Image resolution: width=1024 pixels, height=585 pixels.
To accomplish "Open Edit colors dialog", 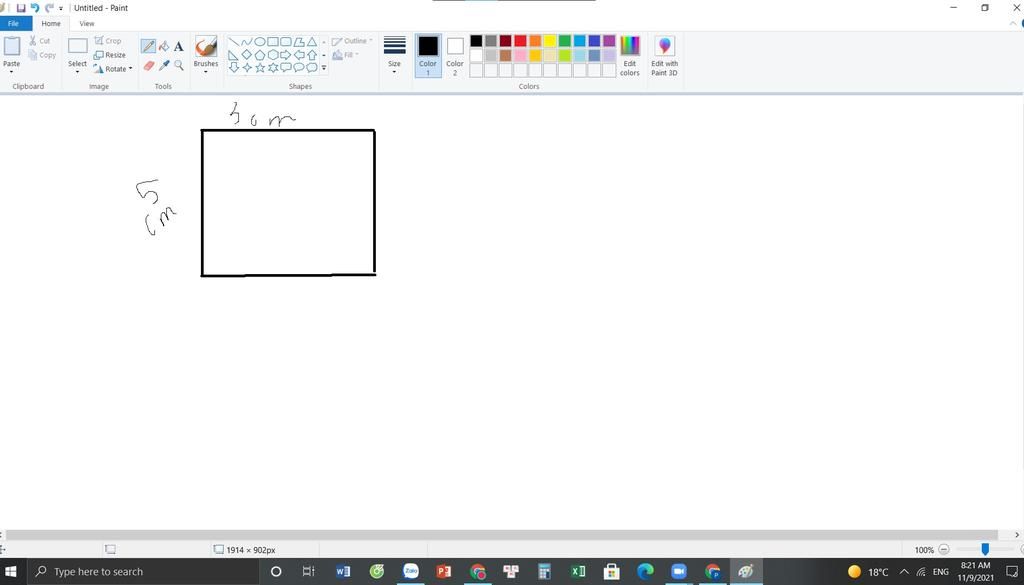I will coord(629,56).
